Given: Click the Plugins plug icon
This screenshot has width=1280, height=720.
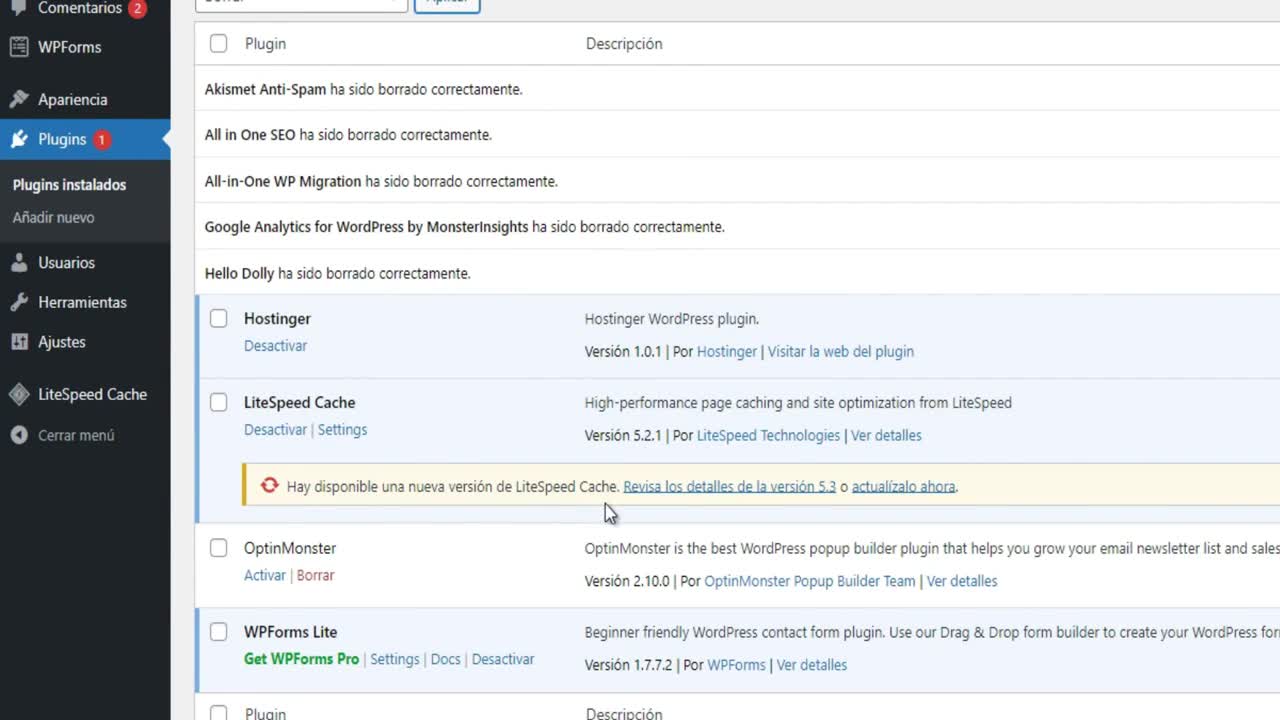Looking at the screenshot, I should (19, 139).
